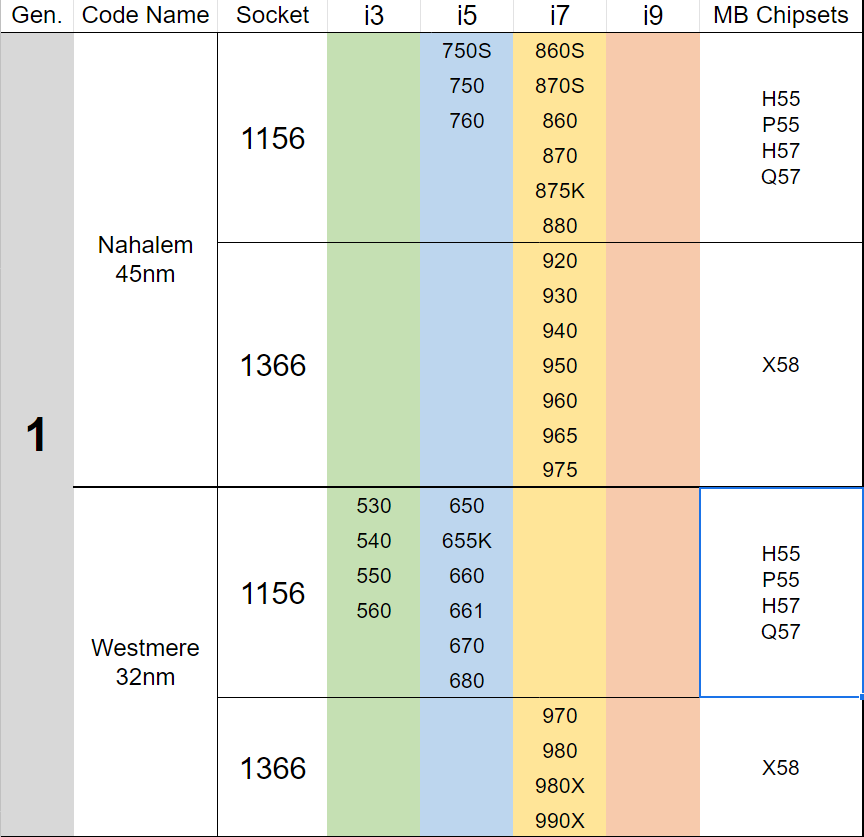Image resolution: width=864 pixels, height=837 pixels.
Task: Select the 'Socket' header cell
Action: tap(272, 15)
